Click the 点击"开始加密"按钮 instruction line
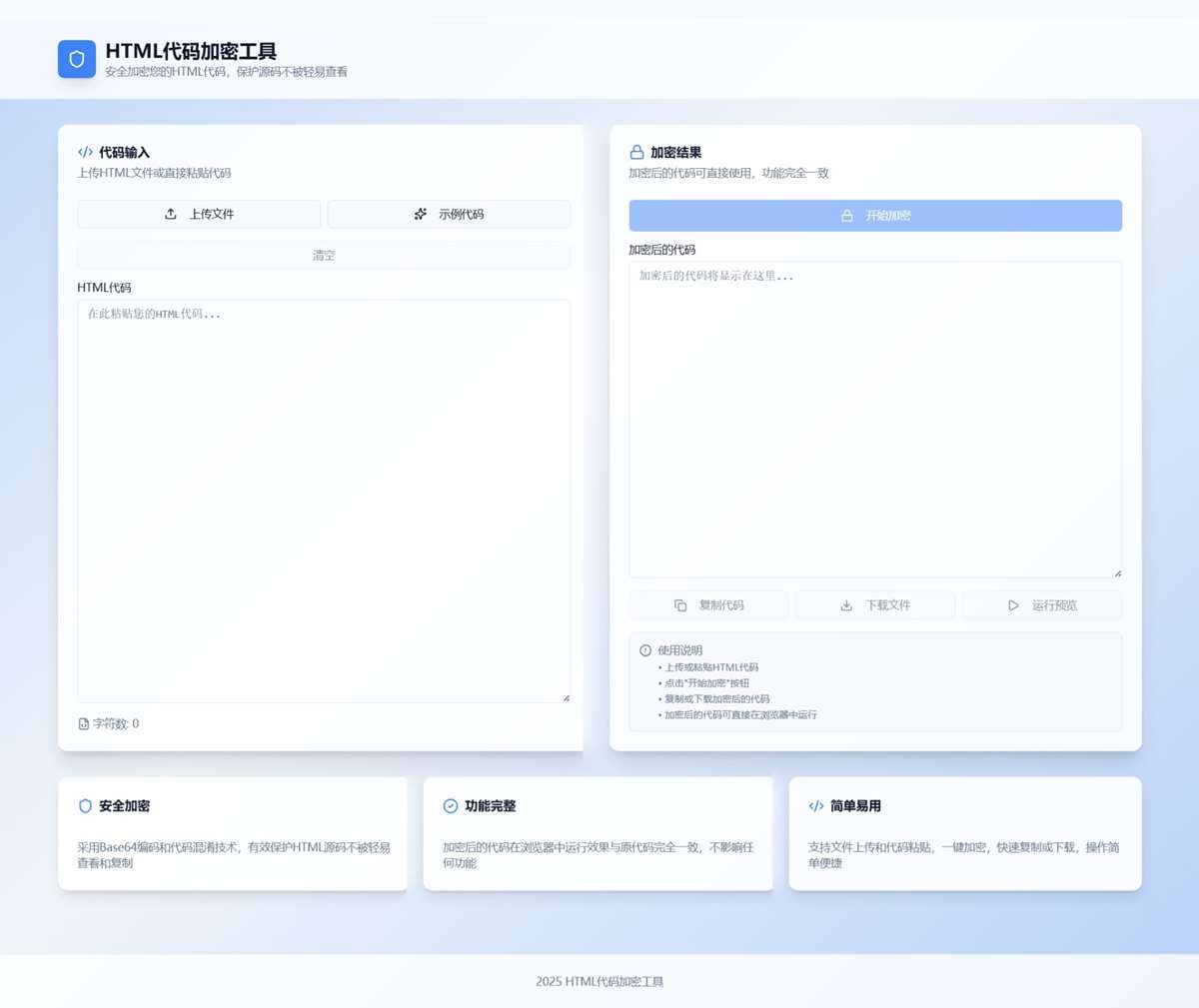This screenshot has width=1199, height=1008. point(706,683)
